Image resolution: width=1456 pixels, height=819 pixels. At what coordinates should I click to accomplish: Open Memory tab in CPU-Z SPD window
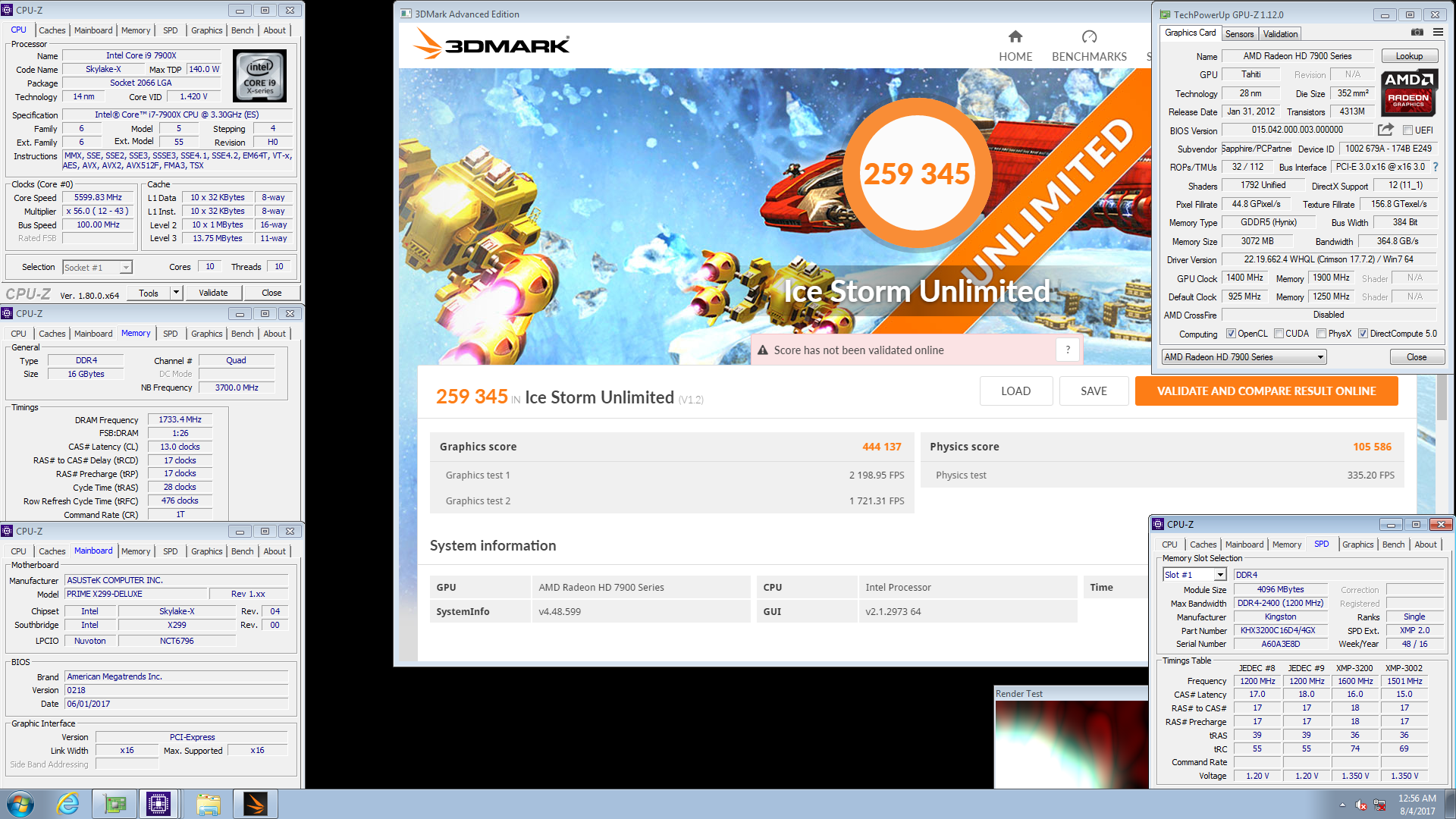1286,544
